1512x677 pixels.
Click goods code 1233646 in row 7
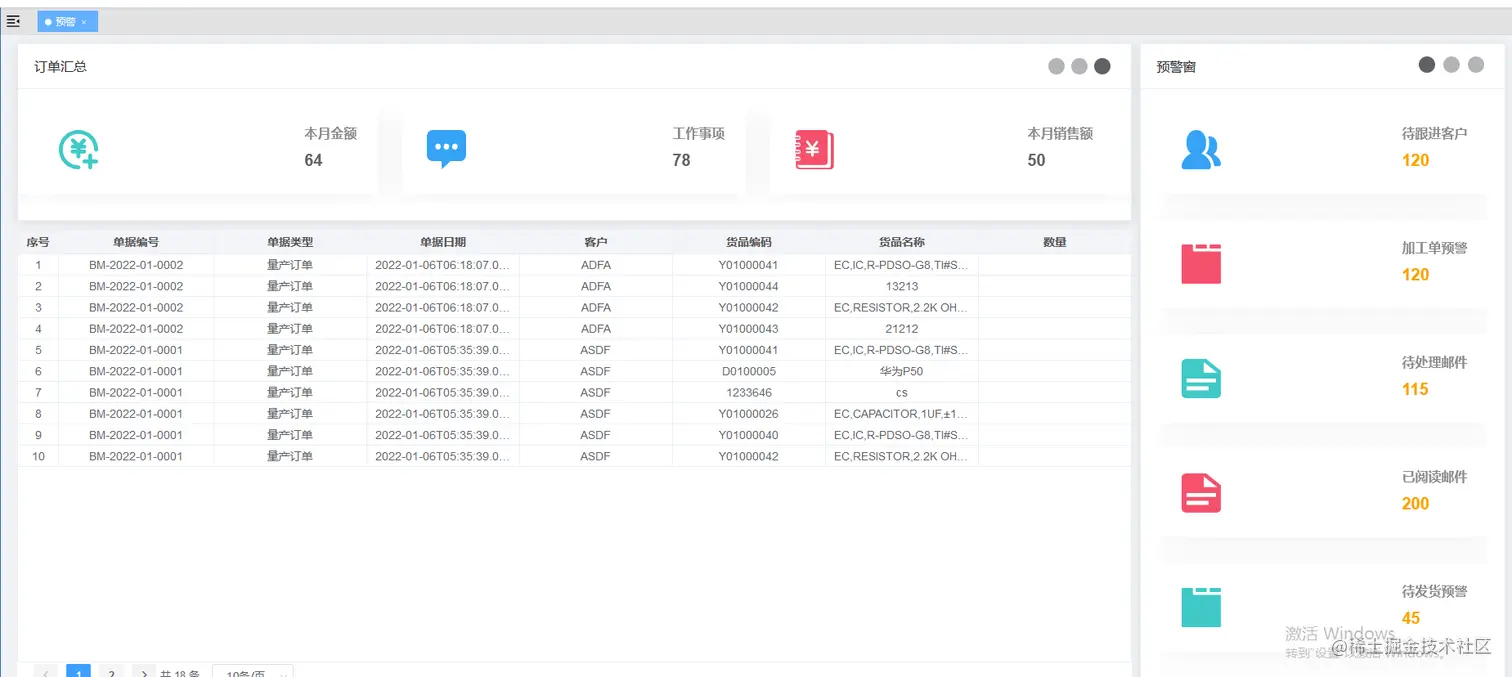tap(749, 393)
